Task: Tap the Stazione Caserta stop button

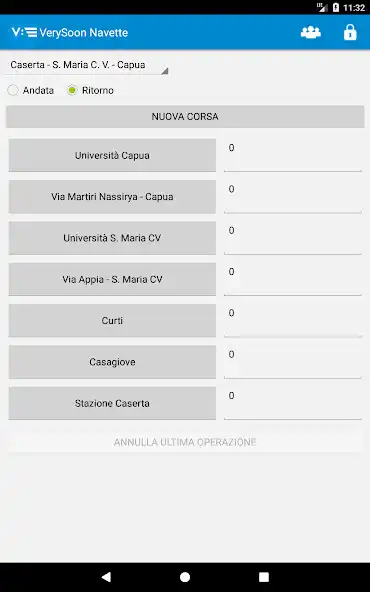Action: (x=112, y=403)
